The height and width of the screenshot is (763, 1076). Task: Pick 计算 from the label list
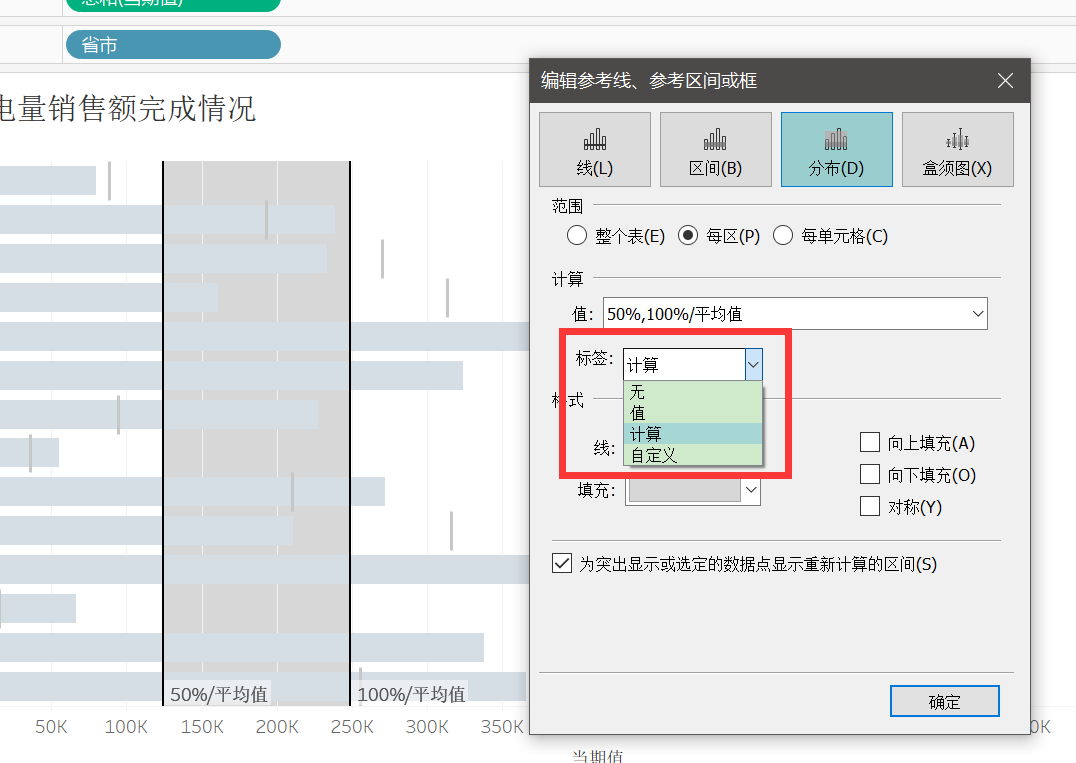(693, 434)
